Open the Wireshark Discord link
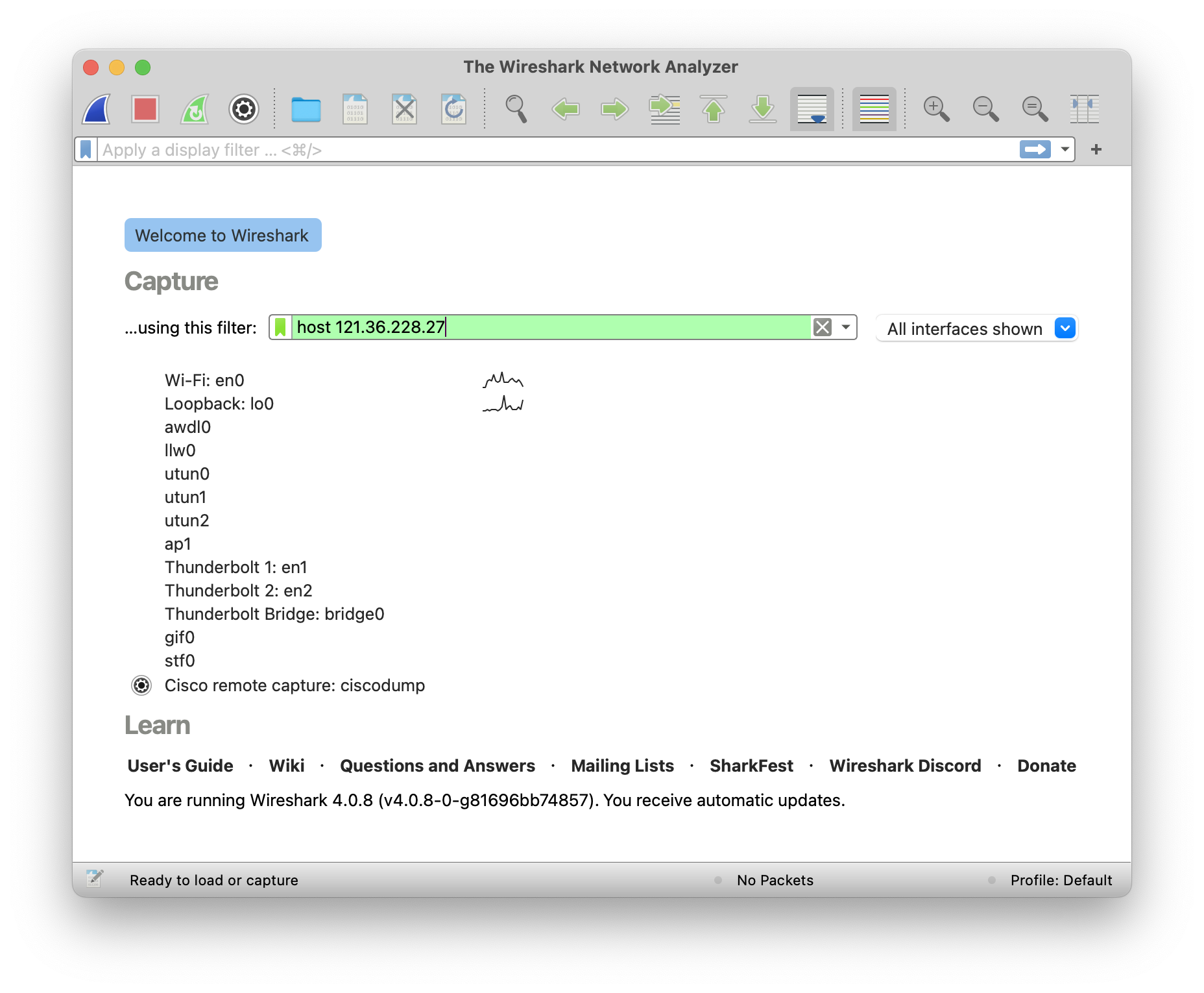1204x993 pixels. [x=906, y=766]
